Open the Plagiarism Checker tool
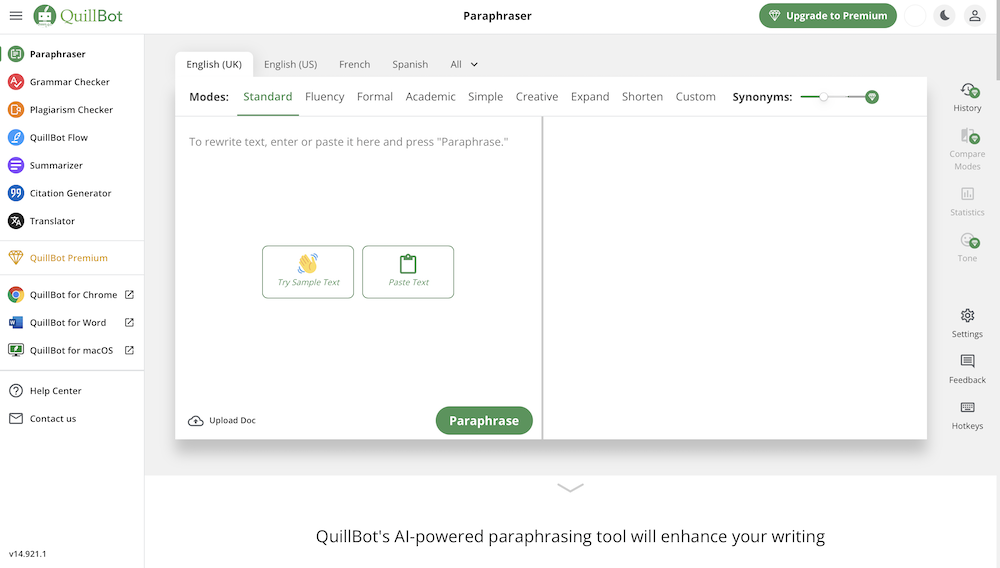1000x568 pixels. click(x=71, y=110)
